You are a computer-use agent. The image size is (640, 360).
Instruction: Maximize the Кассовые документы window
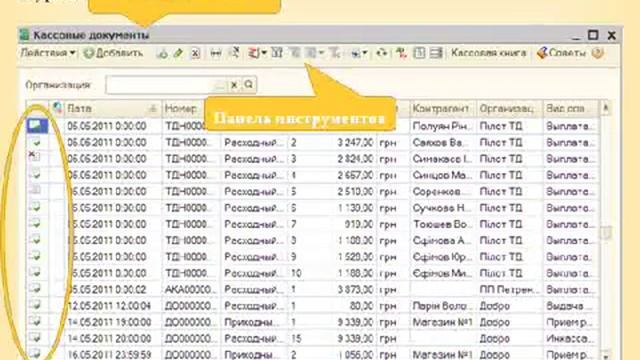tap(593, 35)
